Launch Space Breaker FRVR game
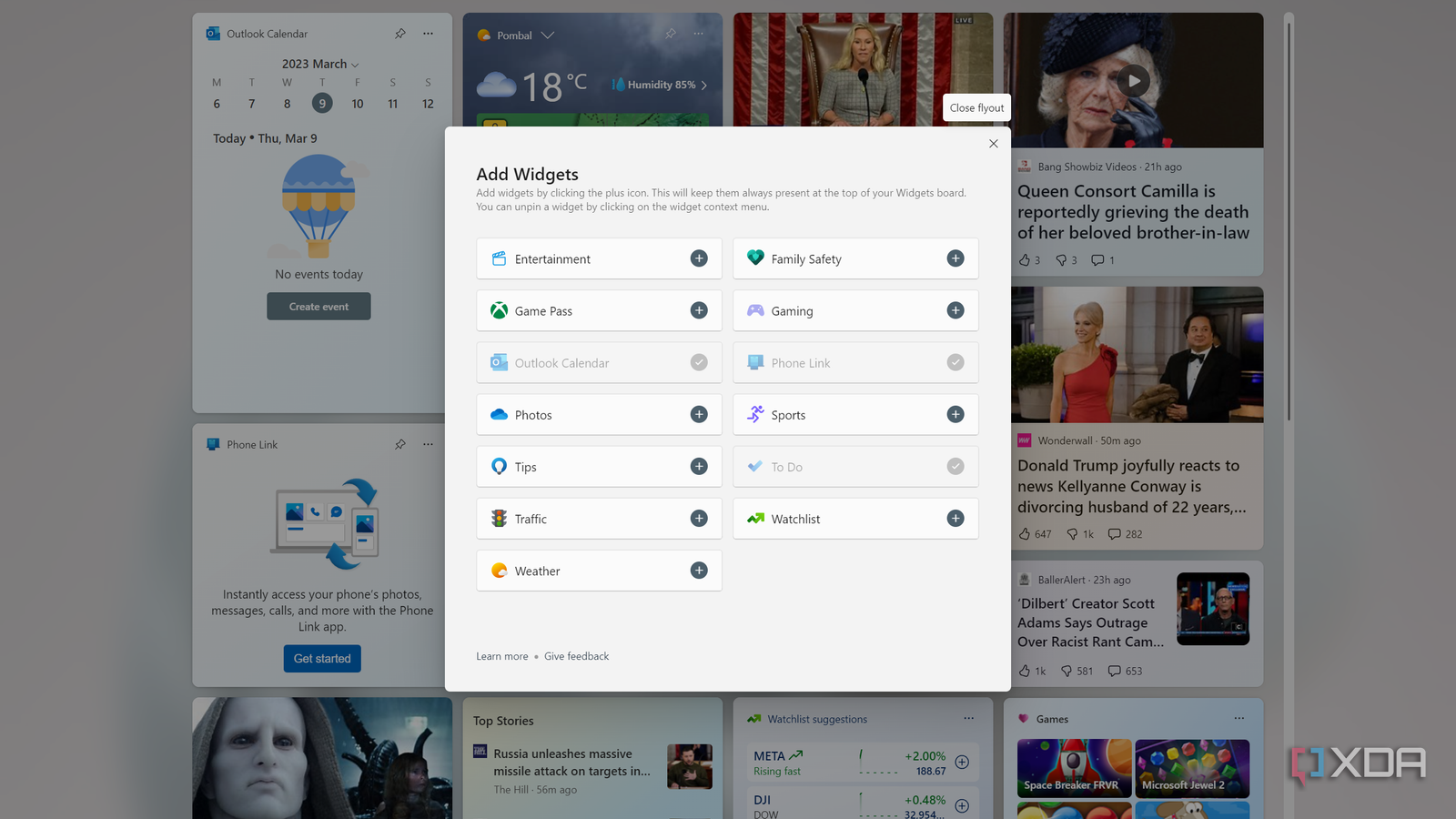The height and width of the screenshot is (819, 1456). pos(1074,768)
